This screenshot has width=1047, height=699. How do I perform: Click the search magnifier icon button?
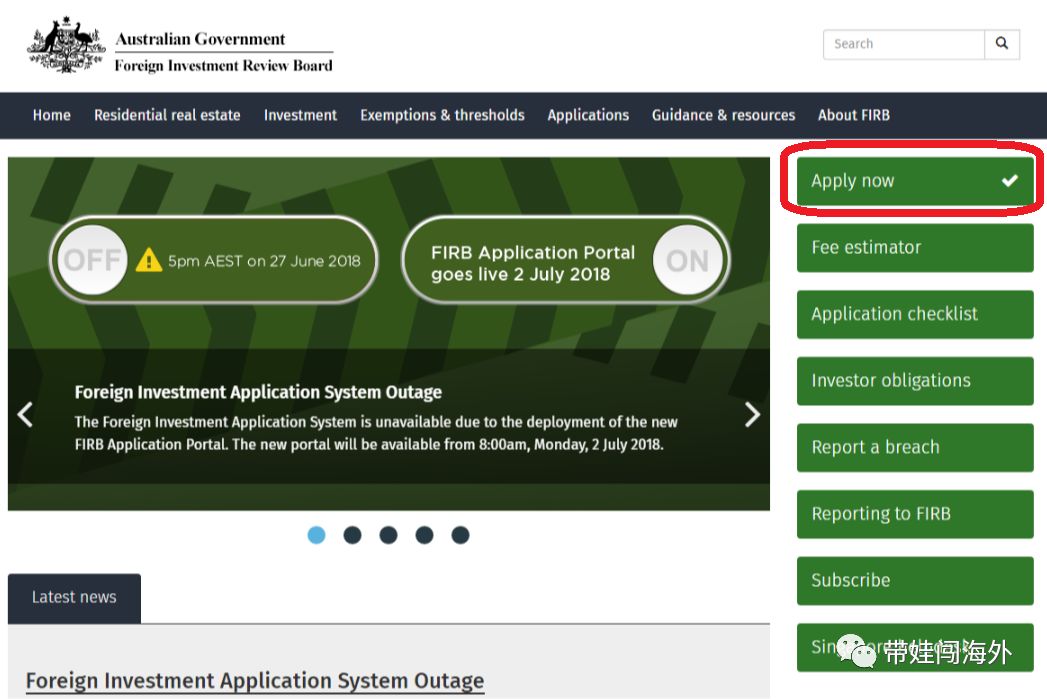click(x=1002, y=44)
